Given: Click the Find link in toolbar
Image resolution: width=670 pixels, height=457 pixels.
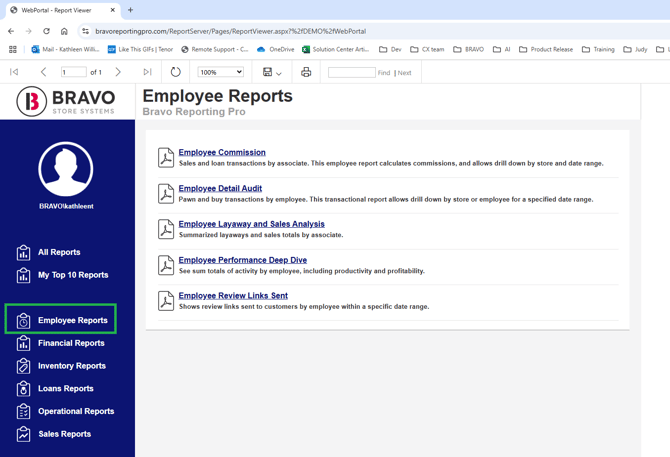Looking at the screenshot, I should tap(384, 73).
